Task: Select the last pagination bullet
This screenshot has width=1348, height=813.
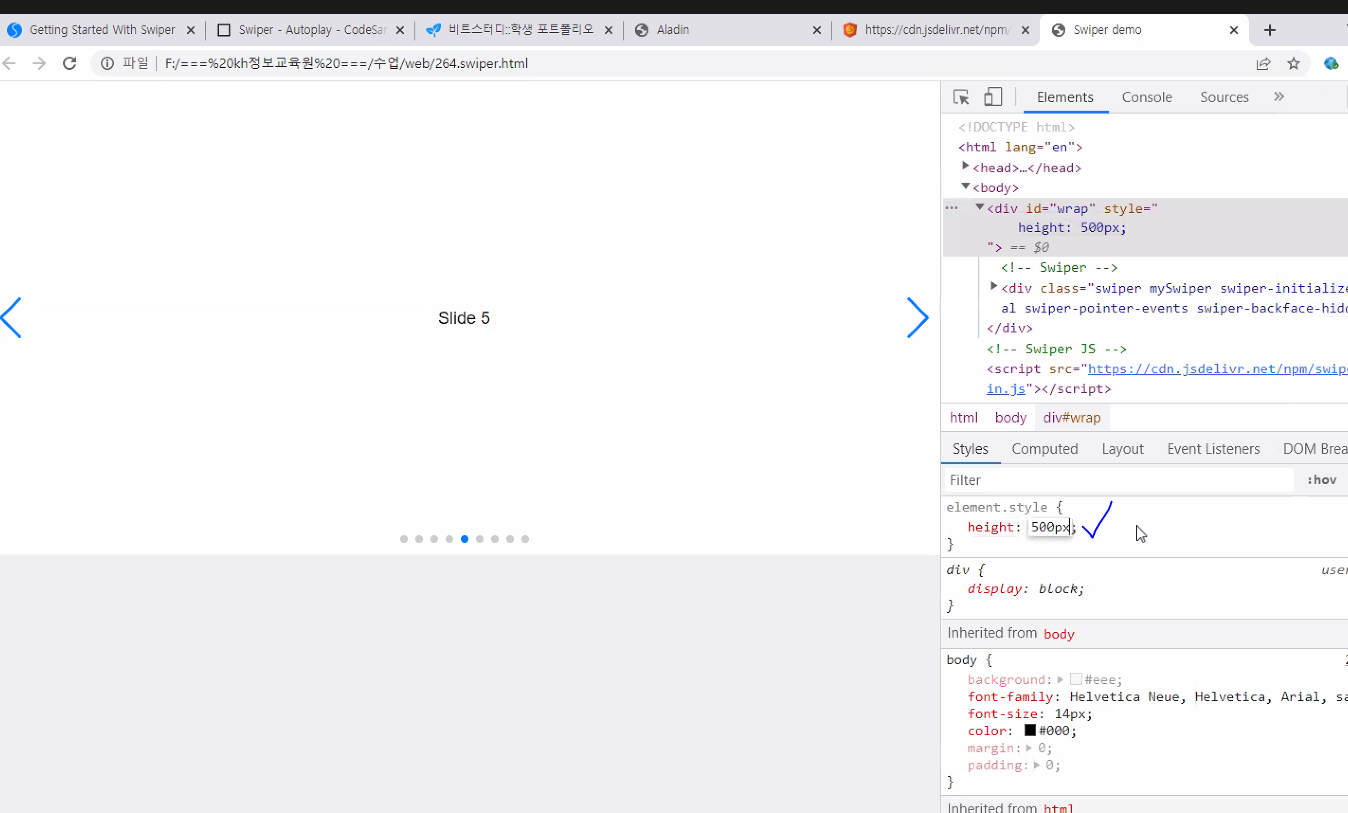Action: coord(525,539)
